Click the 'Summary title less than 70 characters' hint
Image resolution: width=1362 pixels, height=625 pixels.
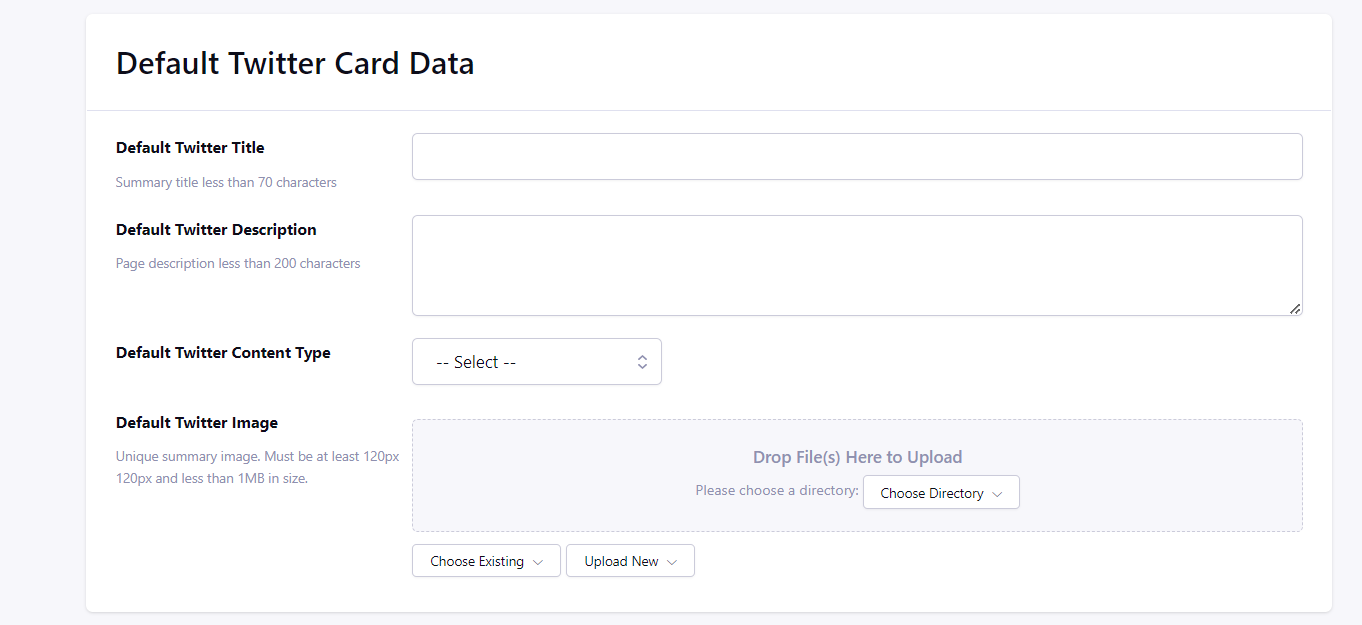(226, 183)
